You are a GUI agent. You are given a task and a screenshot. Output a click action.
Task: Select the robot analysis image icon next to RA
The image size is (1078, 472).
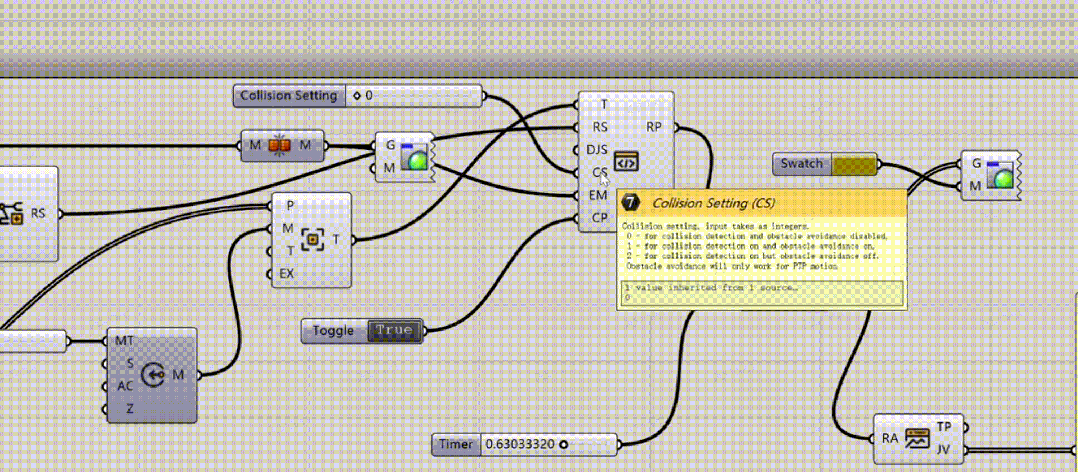917,438
